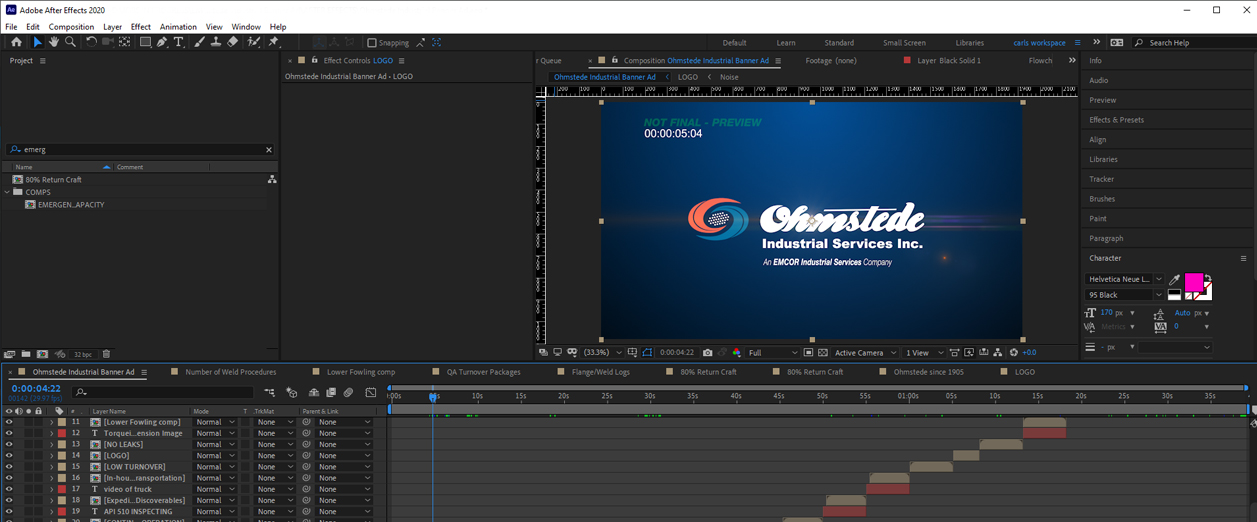1257x522 pixels.
Task: Open the Tracker panel
Action: click(1101, 179)
